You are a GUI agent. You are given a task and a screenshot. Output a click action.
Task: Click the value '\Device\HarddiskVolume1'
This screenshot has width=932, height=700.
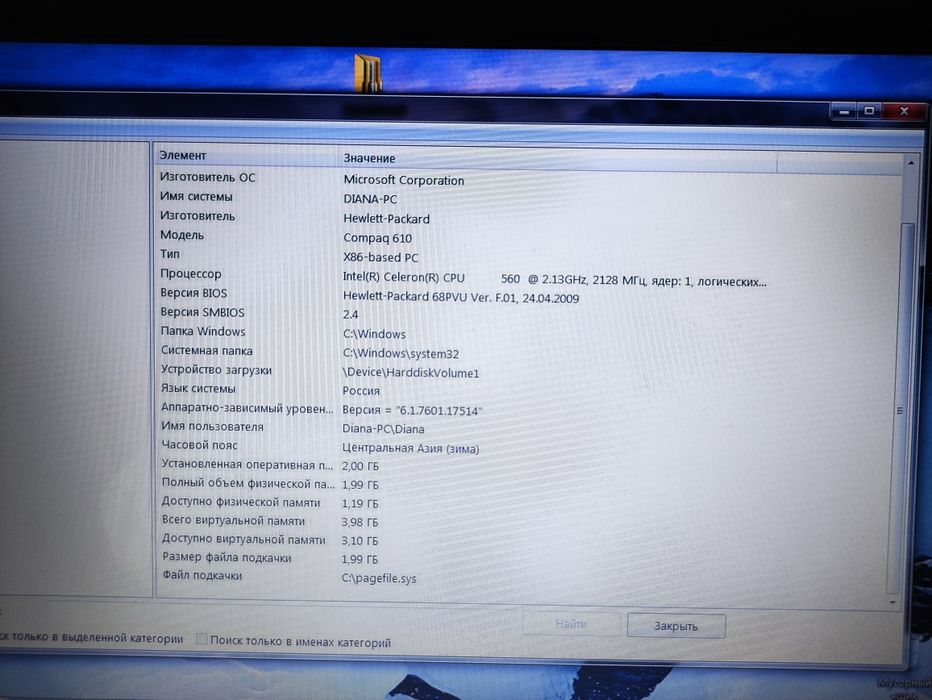(x=411, y=373)
